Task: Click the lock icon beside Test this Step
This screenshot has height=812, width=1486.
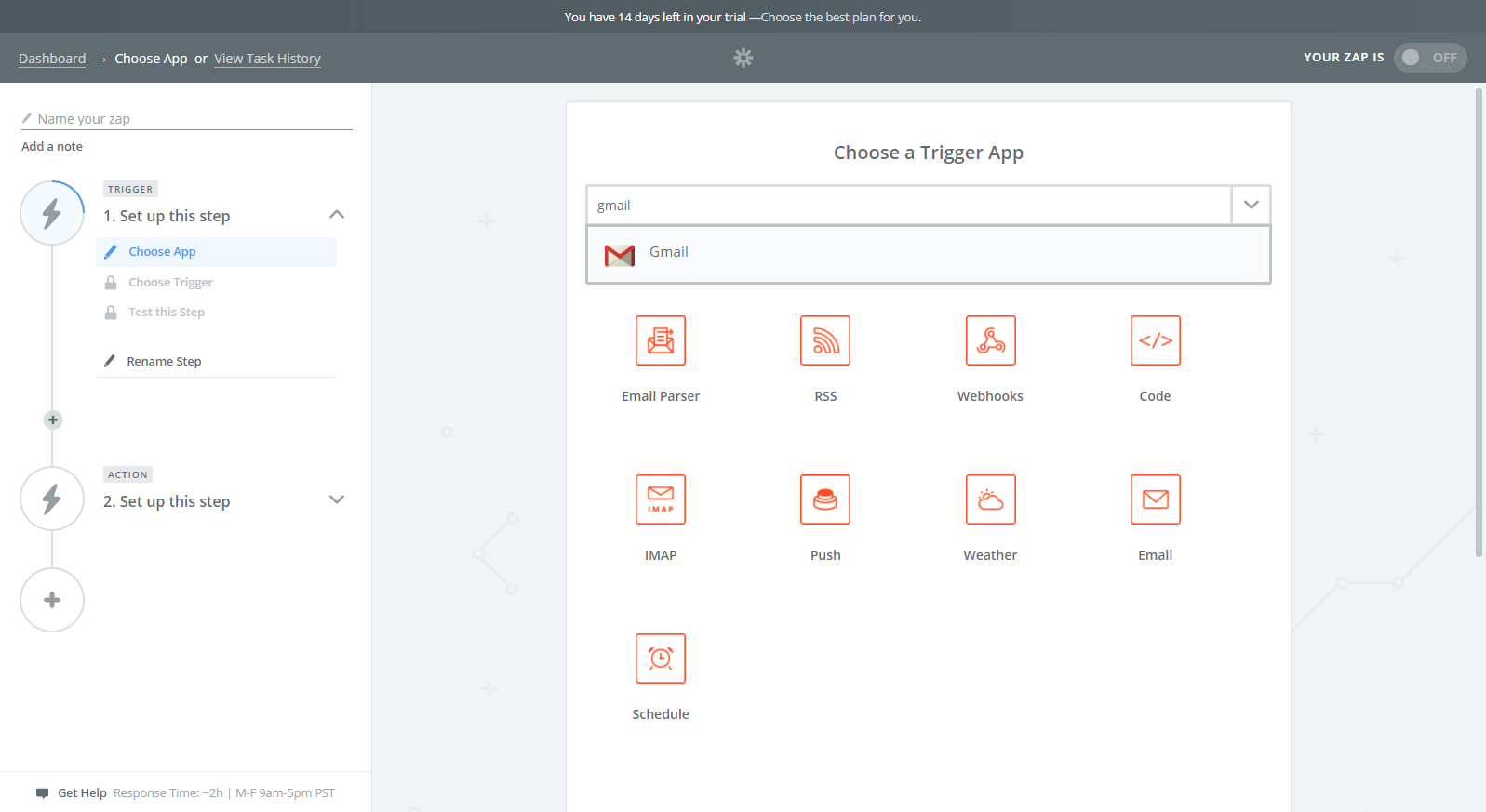Action: click(x=111, y=313)
